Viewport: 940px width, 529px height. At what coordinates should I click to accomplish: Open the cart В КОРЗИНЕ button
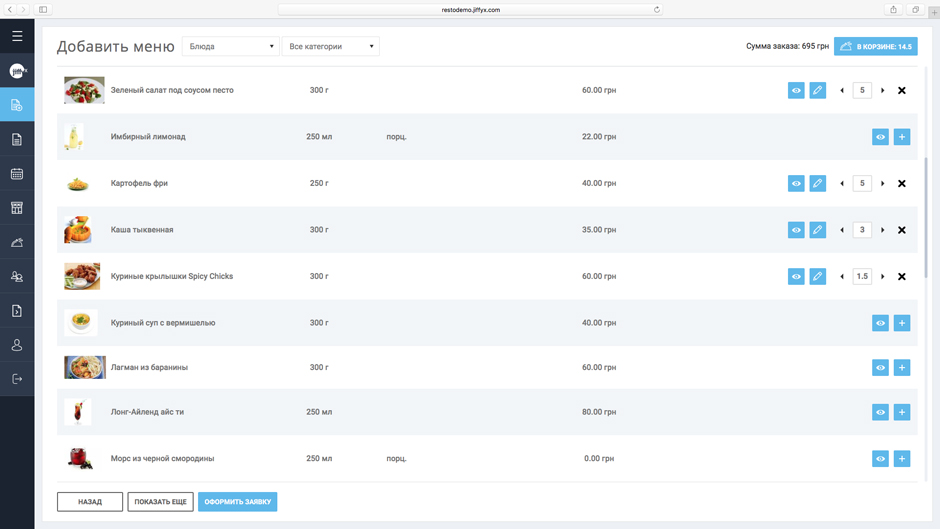point(875,47)
